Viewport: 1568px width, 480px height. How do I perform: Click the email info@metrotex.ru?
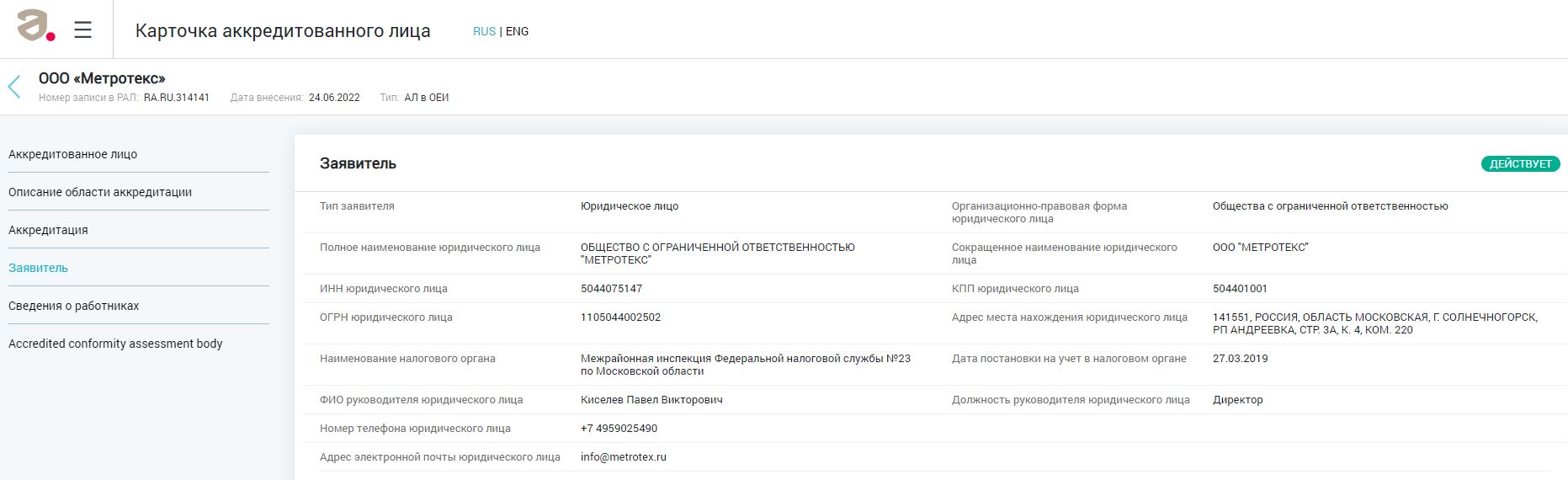pyautogui.click(x=624, y=457)
